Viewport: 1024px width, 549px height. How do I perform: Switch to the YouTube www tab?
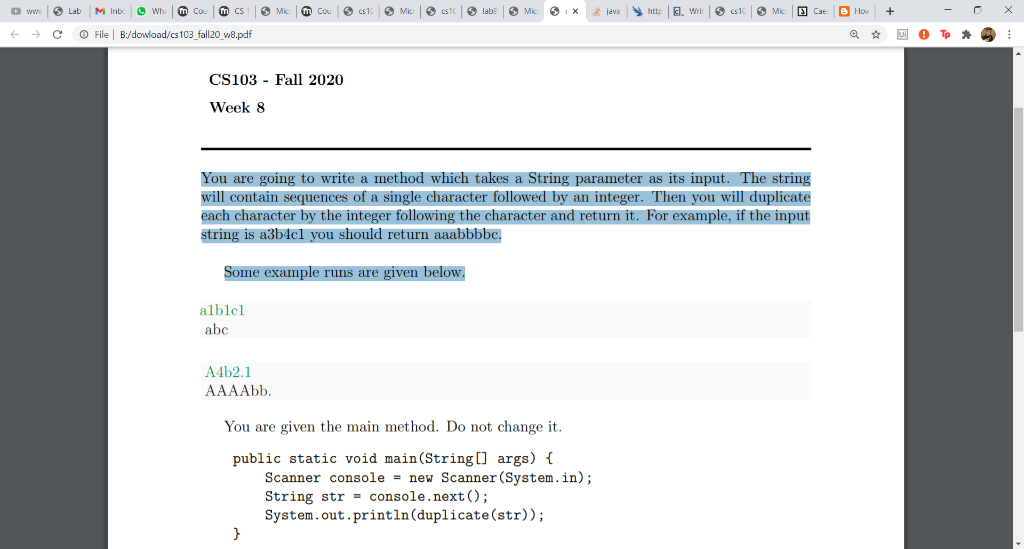click(26, 11)
